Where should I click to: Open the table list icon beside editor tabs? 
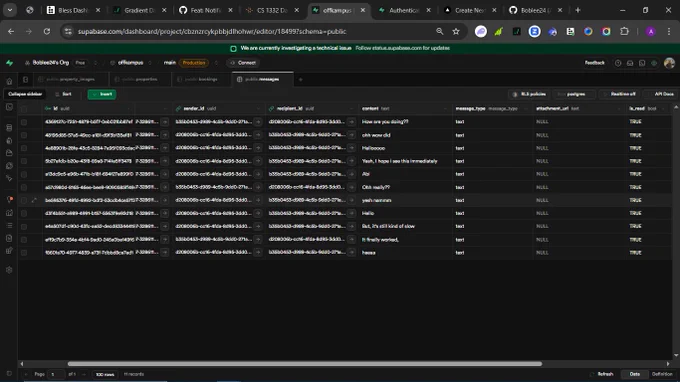pyautogui.click(x=25, y=80)
